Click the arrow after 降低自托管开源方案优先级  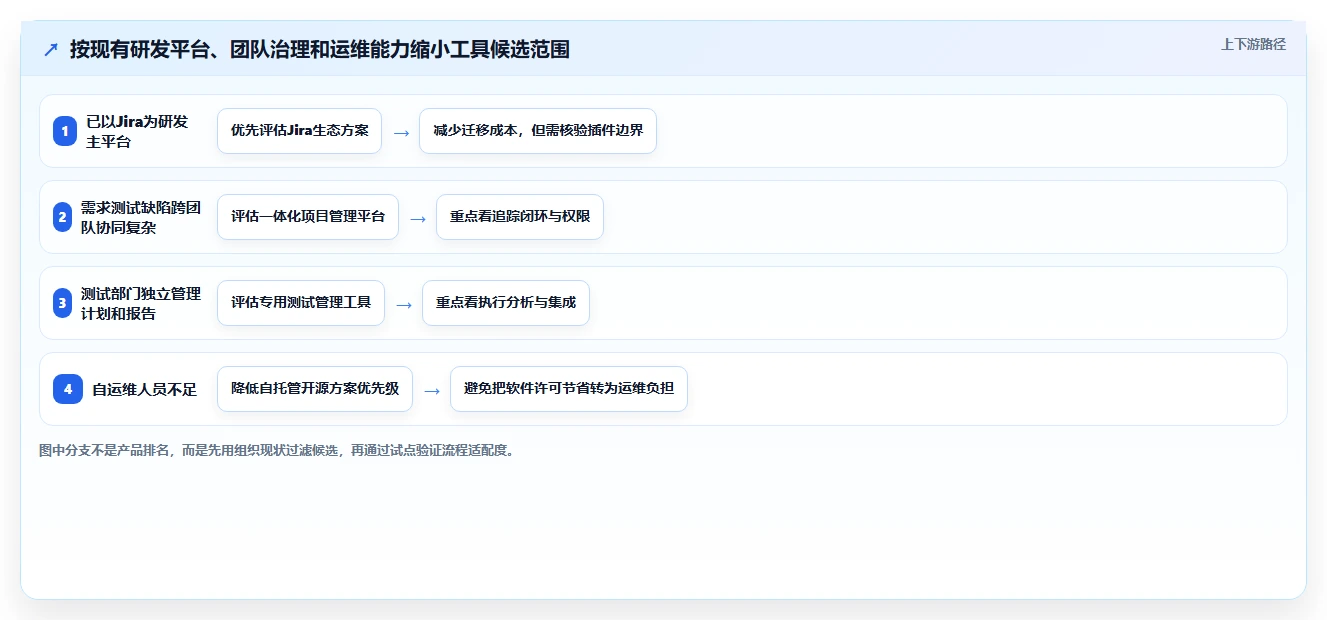[x=432, y=390]
